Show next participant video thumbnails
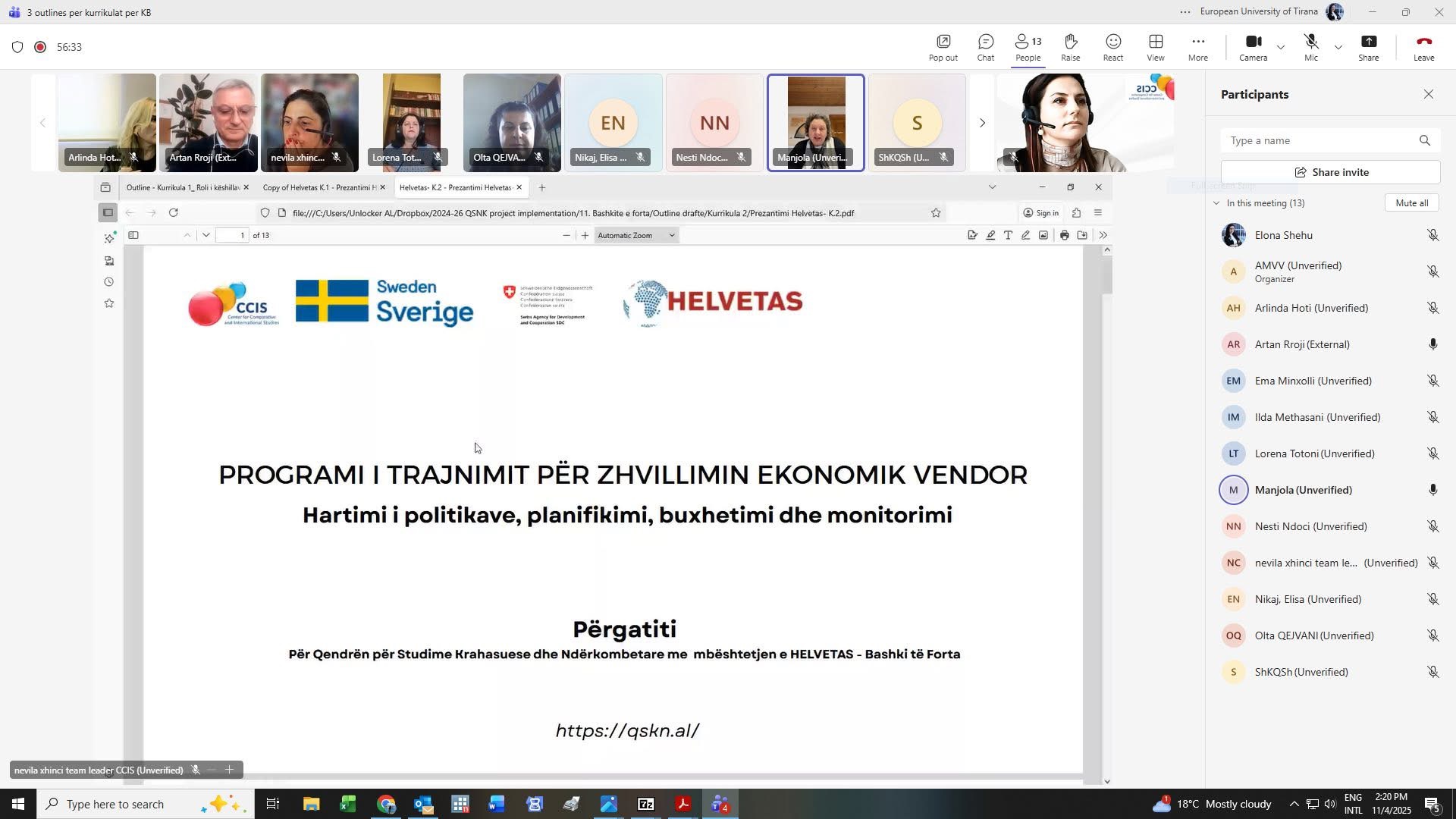Viewport: 1456px width, 819px height. pos(982,123)
